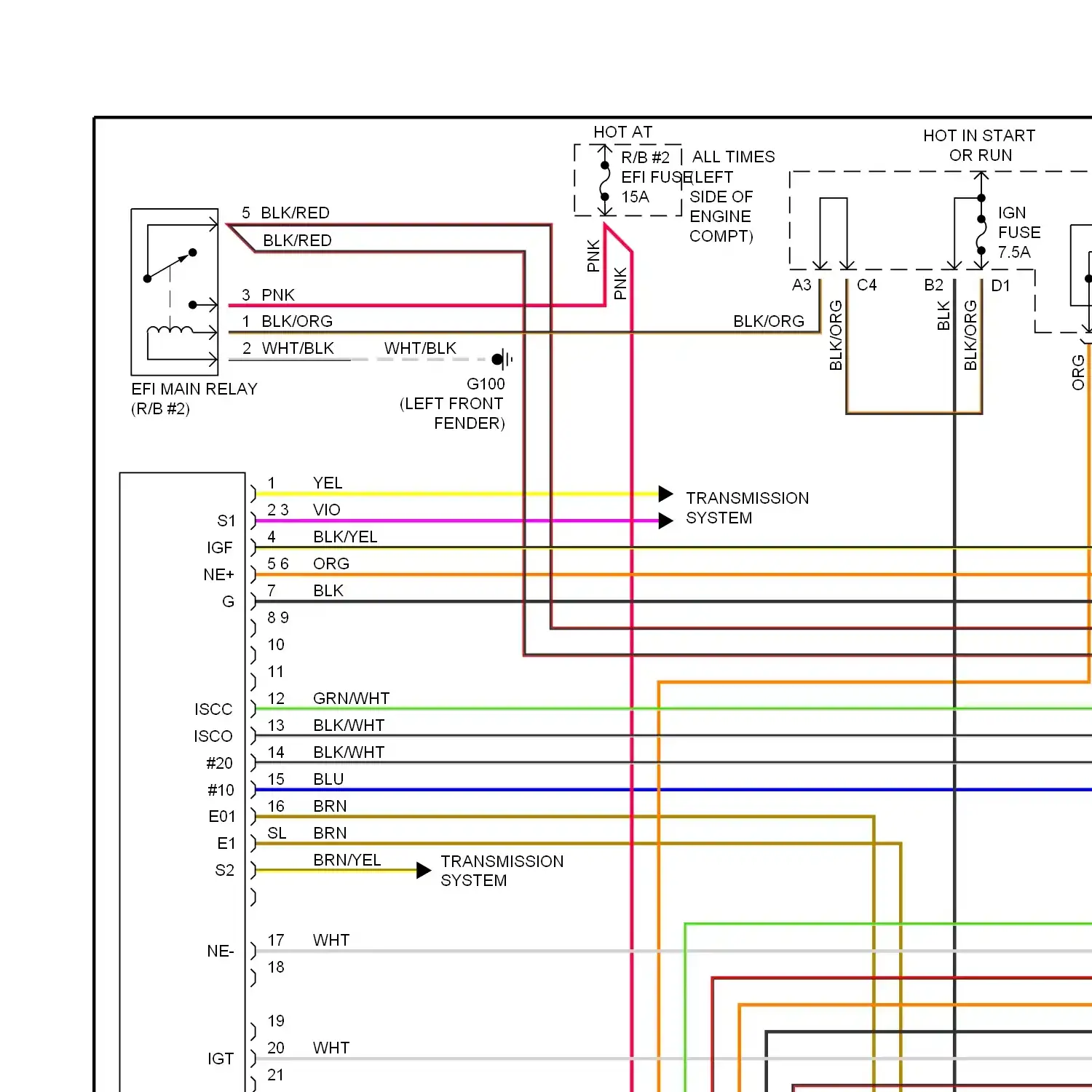
Task: Click the S2 terminal label
Action: (x=225, y=870)
